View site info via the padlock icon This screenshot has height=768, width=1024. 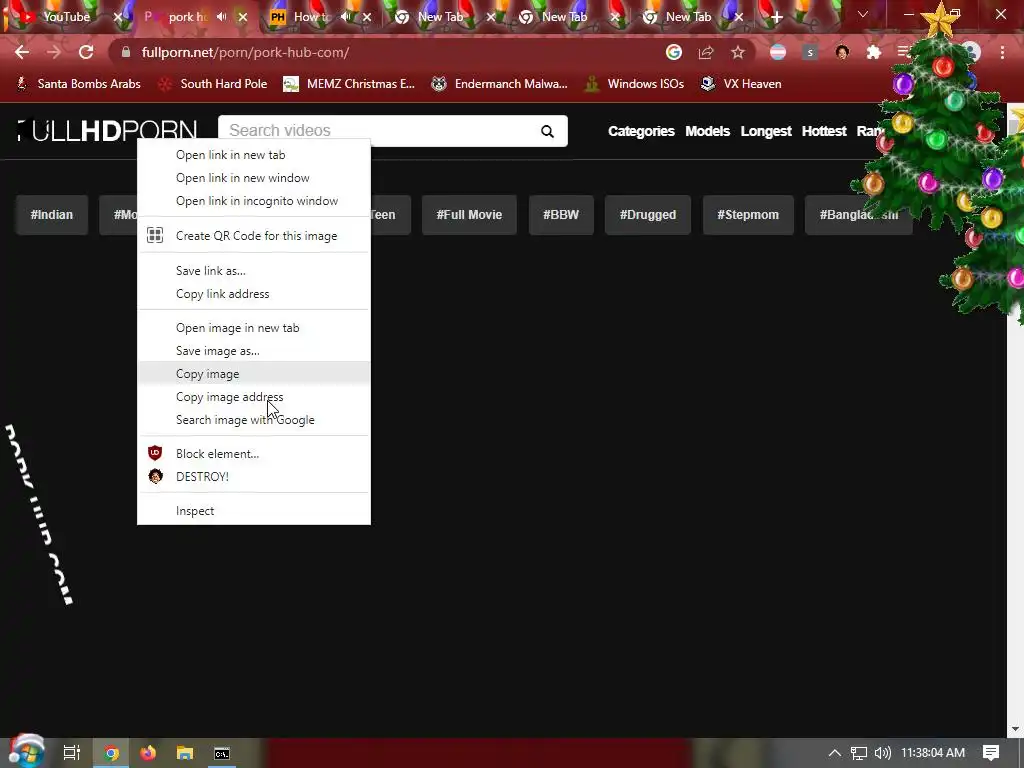[126, 52]
